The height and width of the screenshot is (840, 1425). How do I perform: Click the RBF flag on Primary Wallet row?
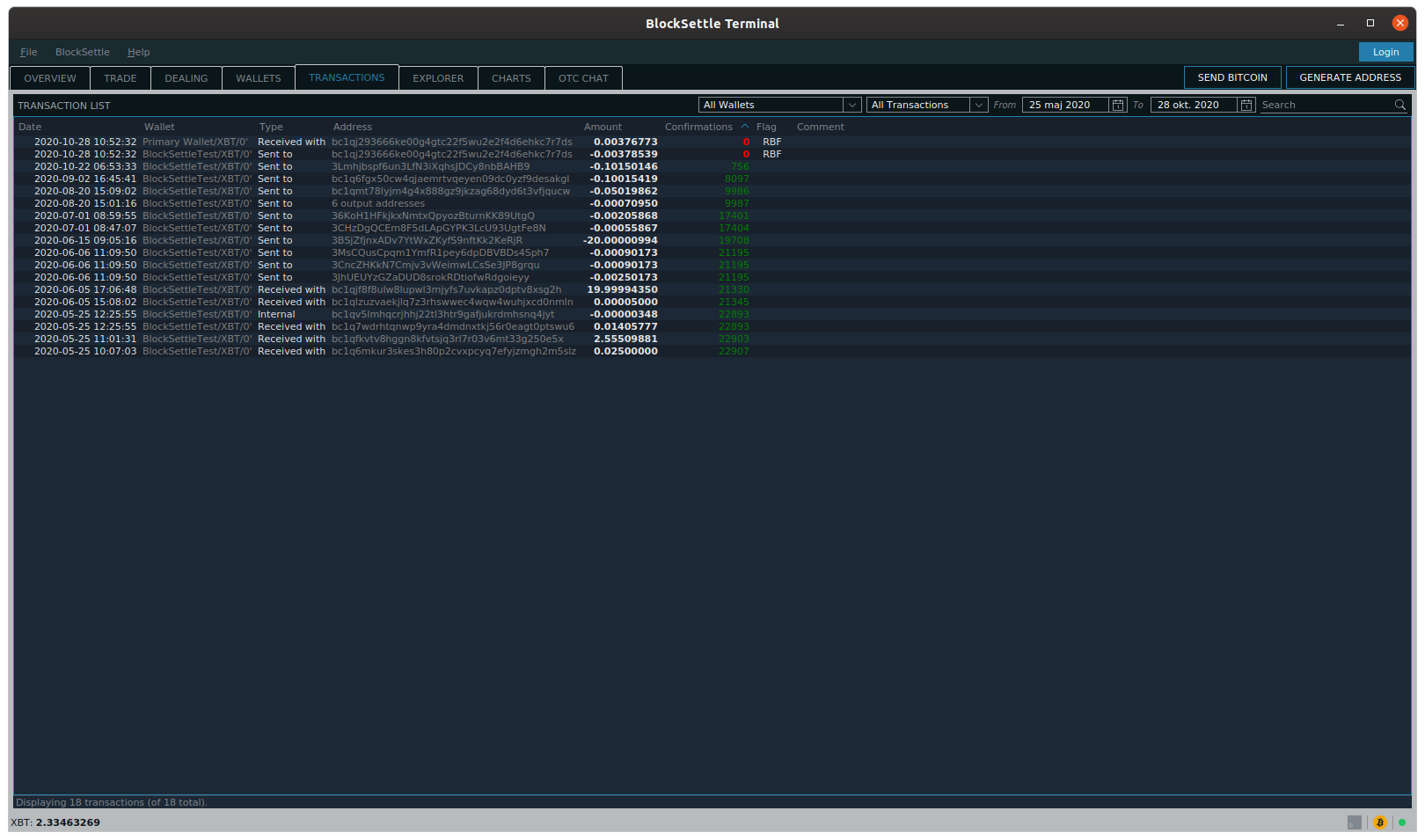(771, 142)
